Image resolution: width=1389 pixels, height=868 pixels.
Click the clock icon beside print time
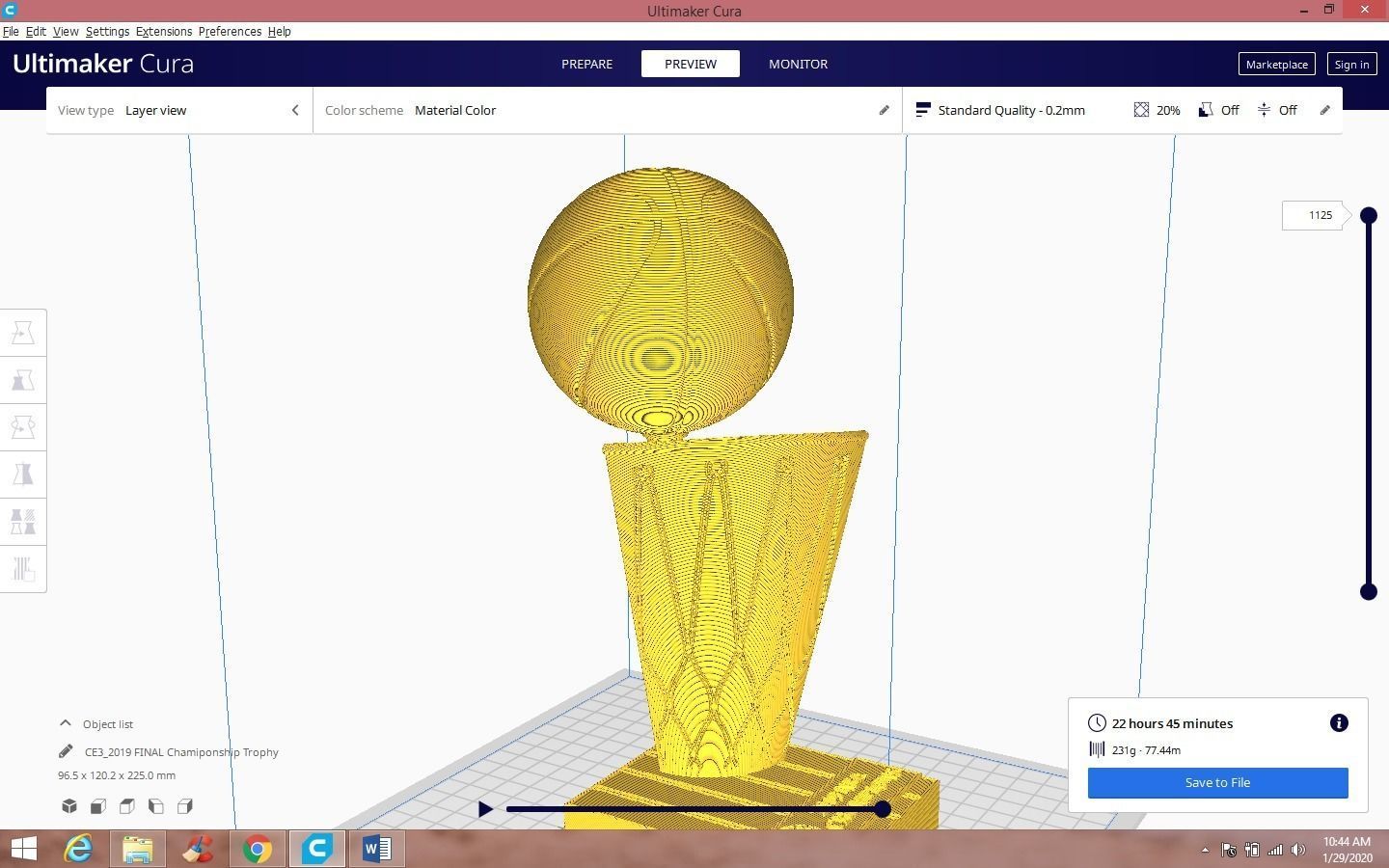click(x=1097, y=723)
